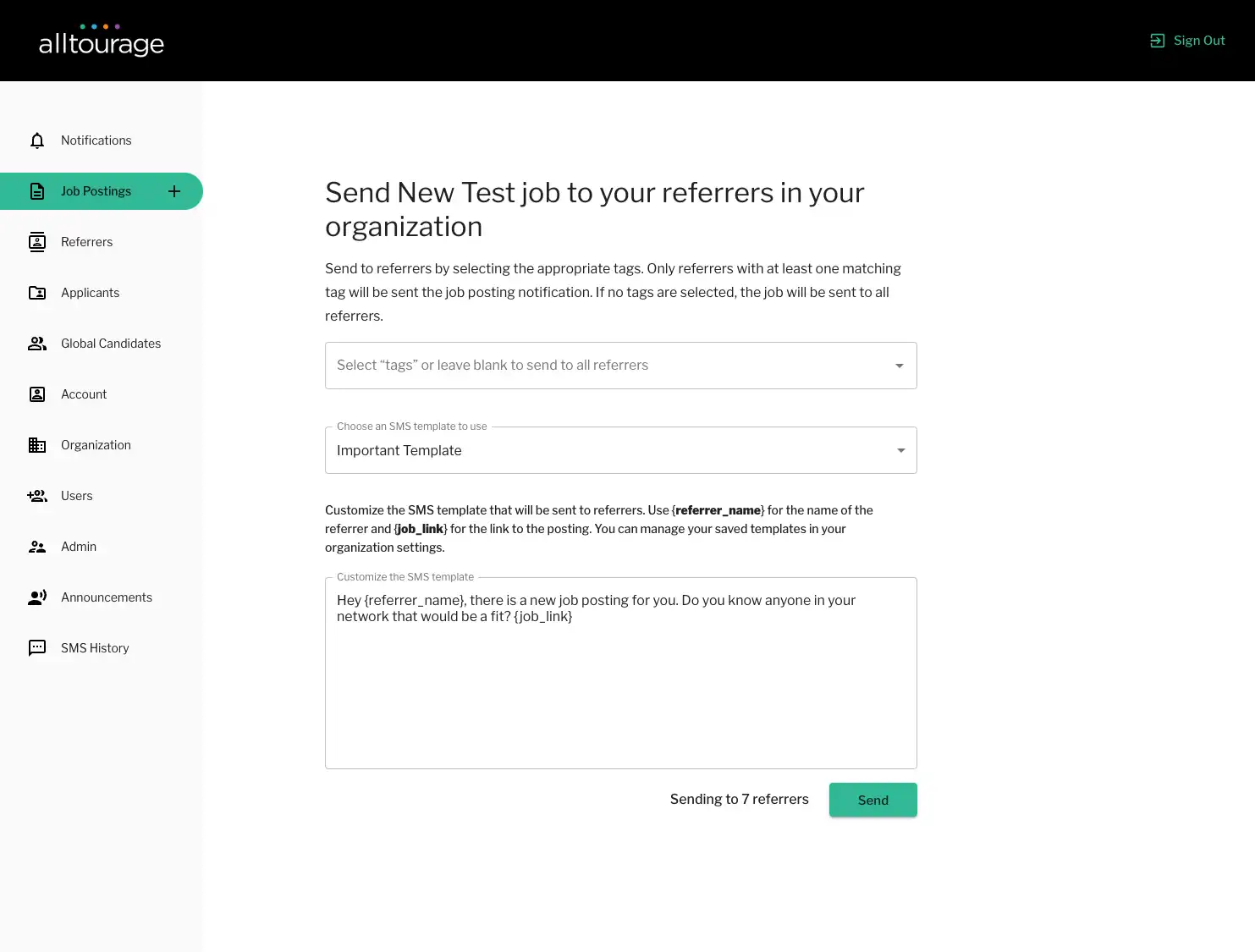Click the Select tags combo box field

click(621, 366)
